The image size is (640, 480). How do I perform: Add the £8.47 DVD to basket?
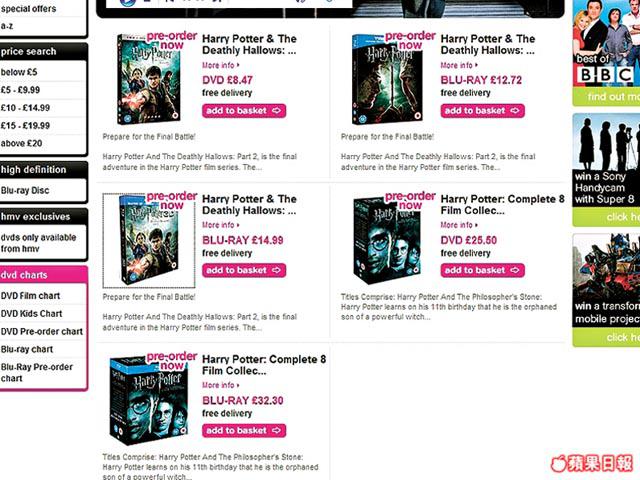click(244, 111)
